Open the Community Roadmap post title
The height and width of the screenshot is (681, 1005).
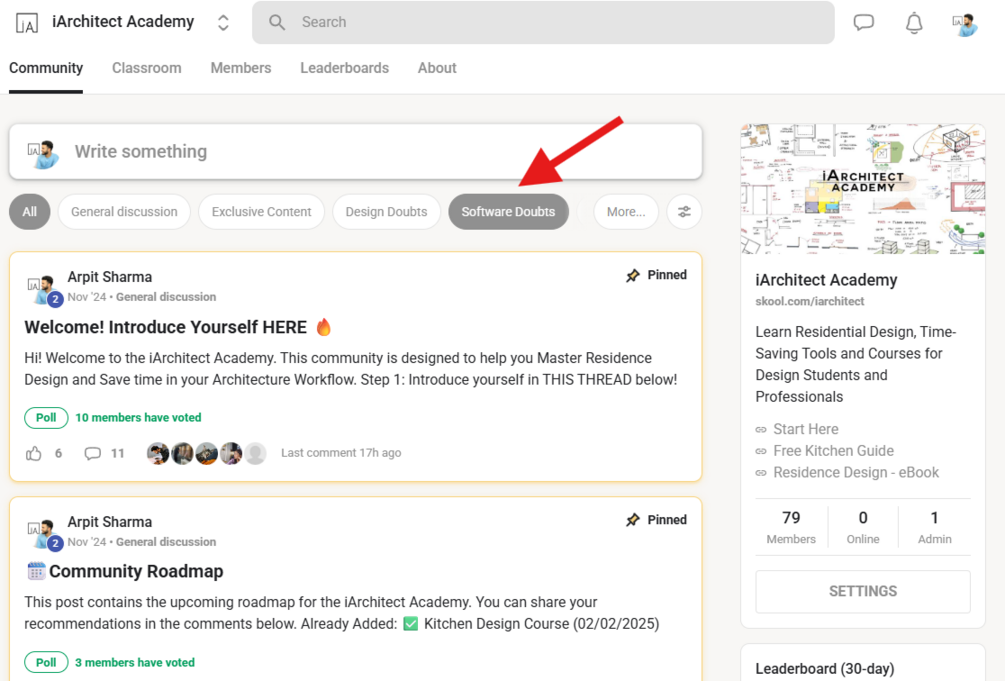click(x=136, y=571)
